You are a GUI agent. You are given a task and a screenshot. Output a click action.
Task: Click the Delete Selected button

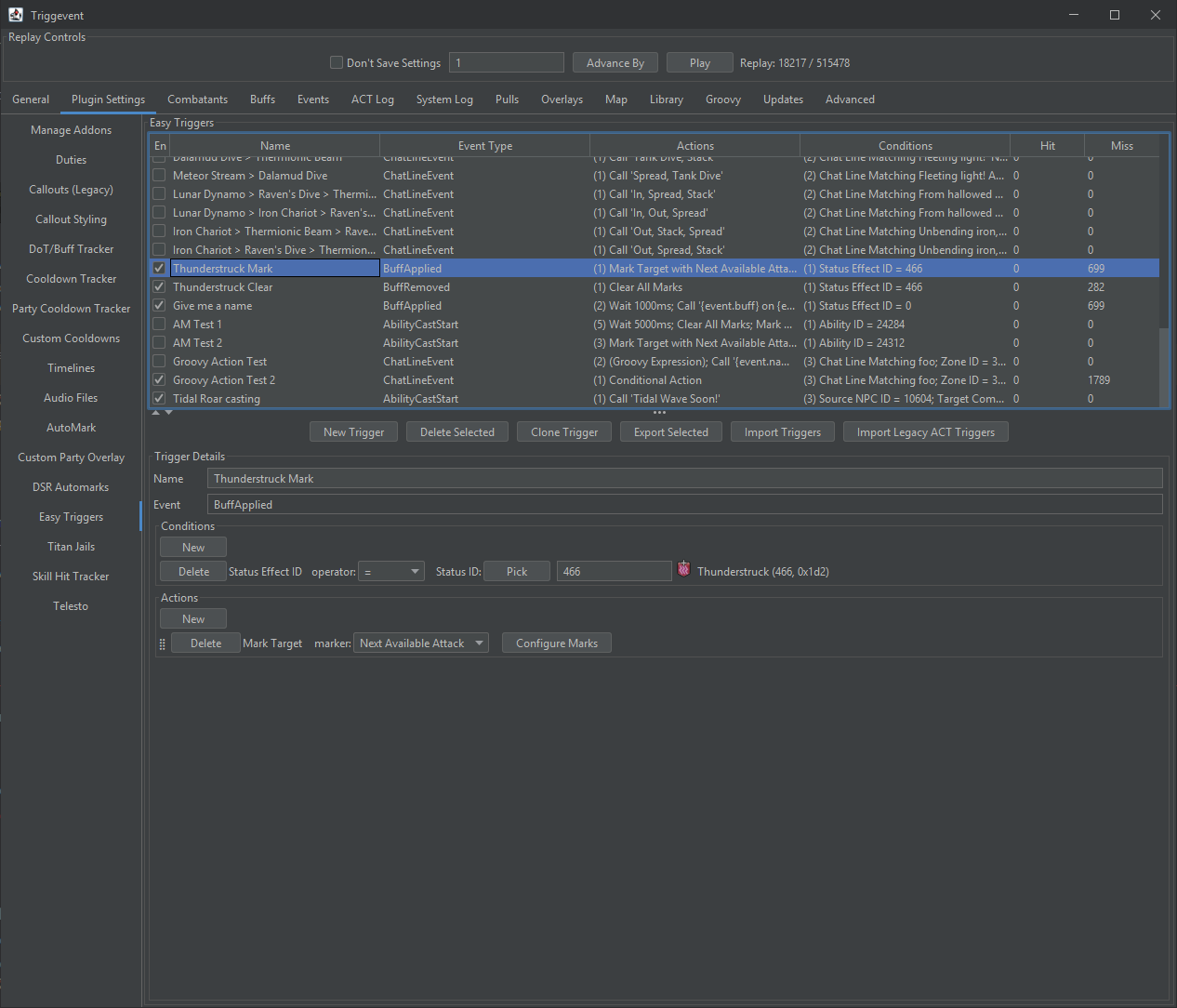[457, 432]
